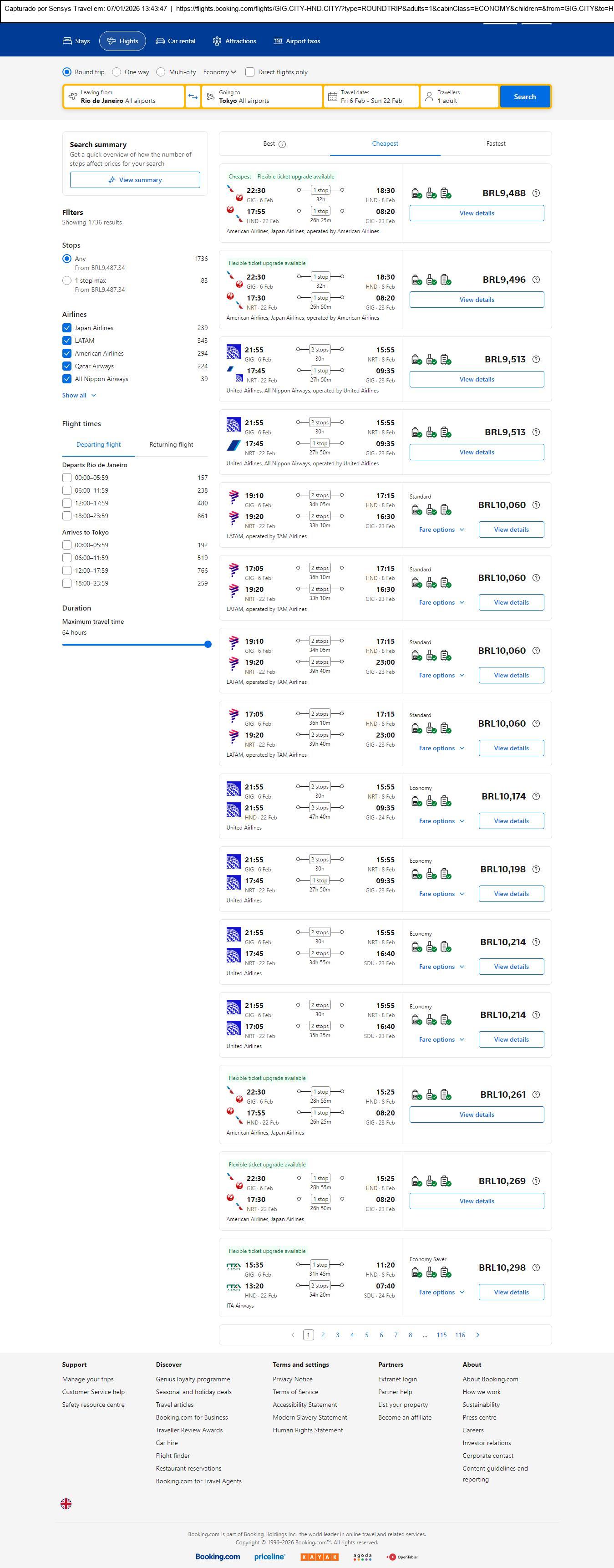Expand Fare options for the BRL10,298 ITA flight
Viewport: 614px width, 1568px height.
441,1292
